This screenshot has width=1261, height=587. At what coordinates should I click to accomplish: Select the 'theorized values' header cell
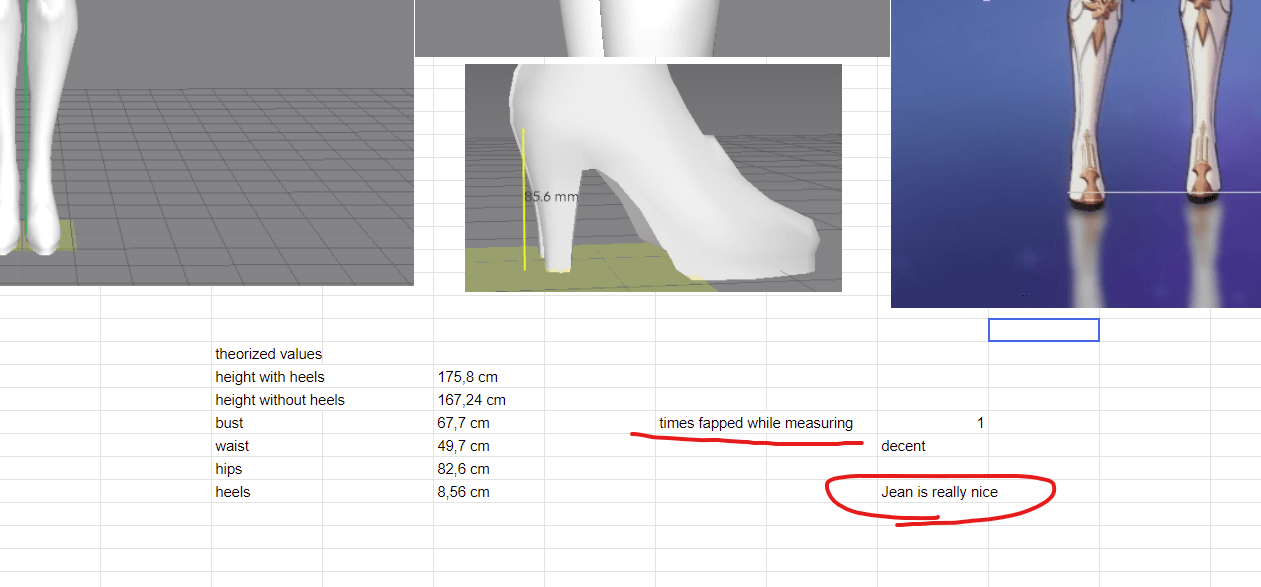(269, 354)
